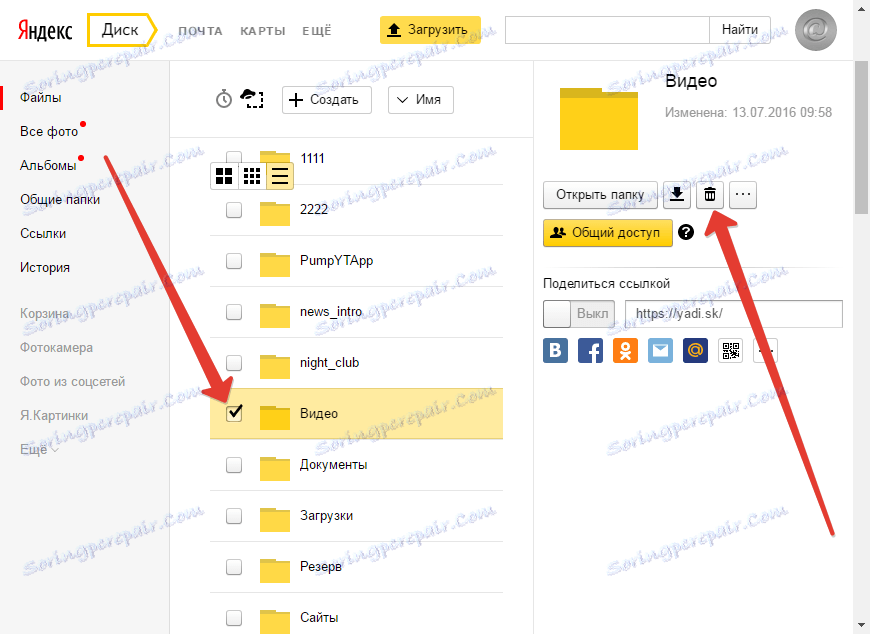Viewport: 870px width, 634px height.
Task: Click the Документы folder icon
Action: [275, 467]
